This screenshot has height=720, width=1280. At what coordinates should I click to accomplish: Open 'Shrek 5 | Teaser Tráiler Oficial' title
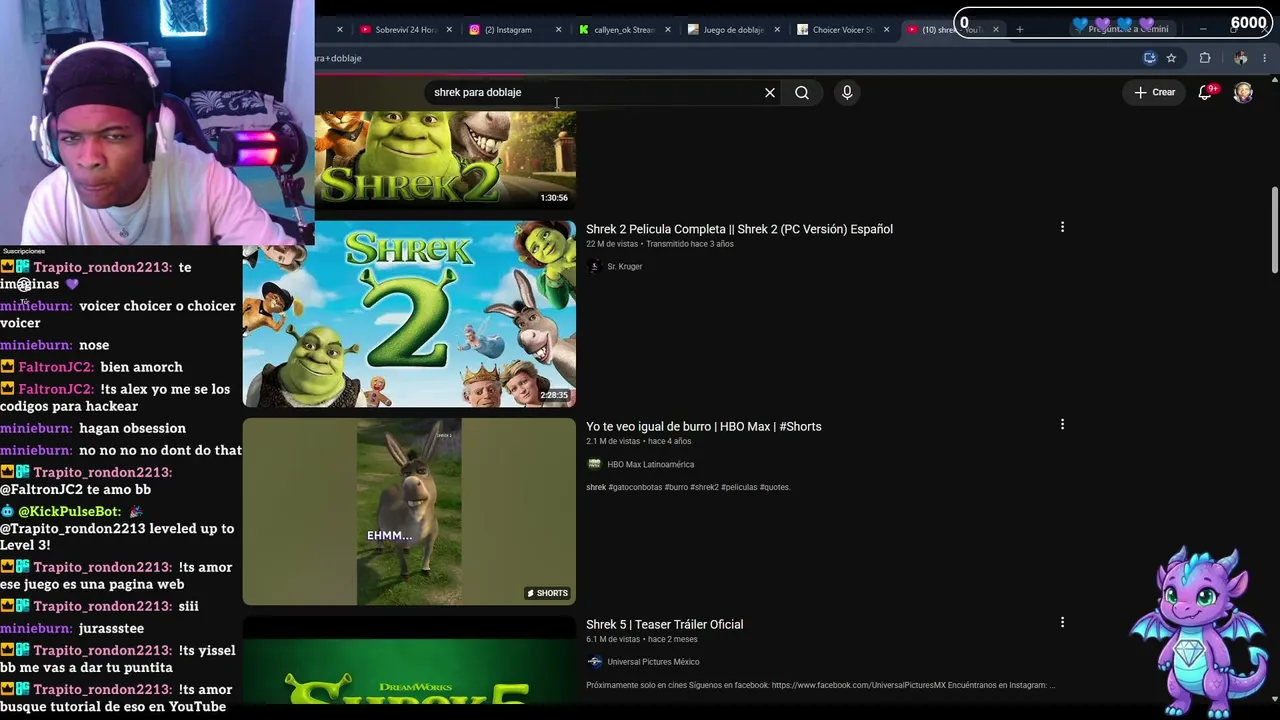[664, 624]
